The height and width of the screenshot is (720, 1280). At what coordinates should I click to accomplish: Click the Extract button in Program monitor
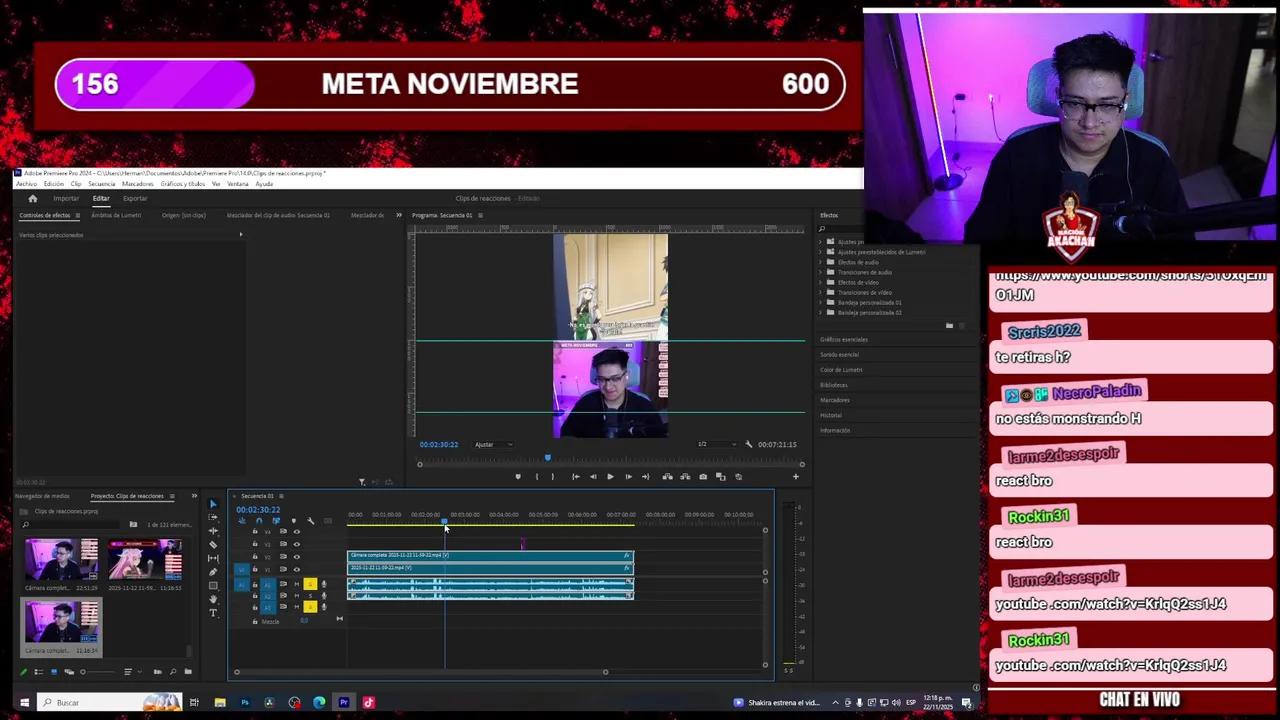pyautogui.click(x=685, y=476)
